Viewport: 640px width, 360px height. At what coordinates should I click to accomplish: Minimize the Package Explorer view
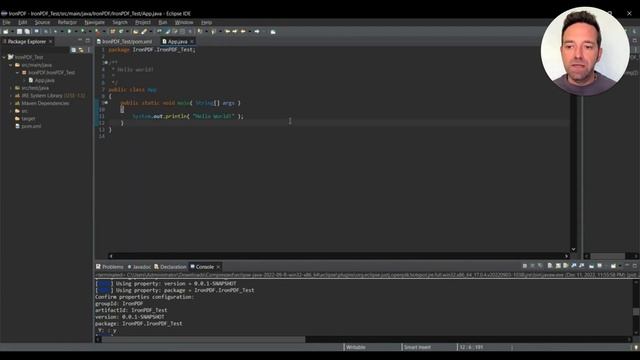click(80, 40)
